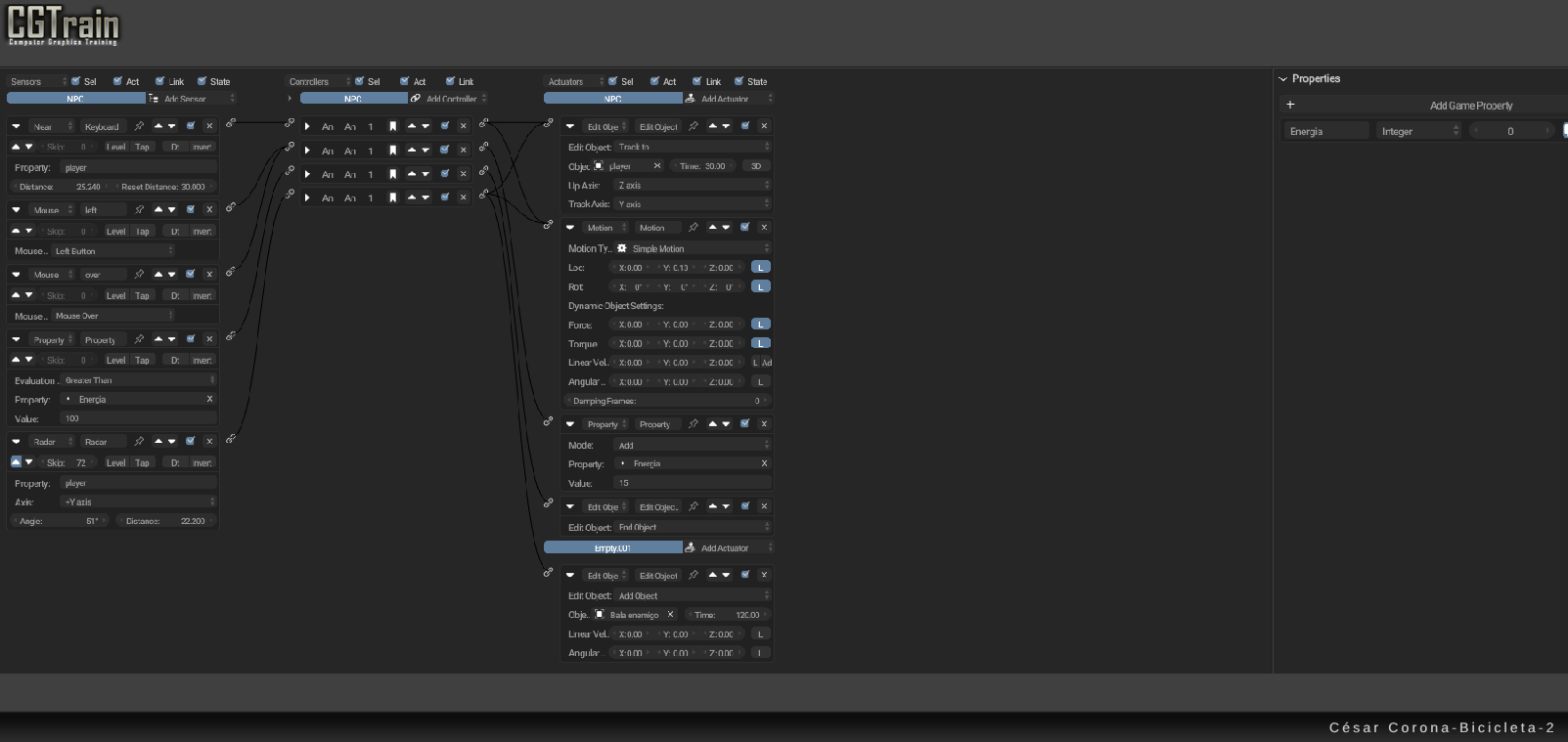The height and width of the screenshot is (742, 1568).
Task: Click the Near sensor's link socket
Action: 231,123
